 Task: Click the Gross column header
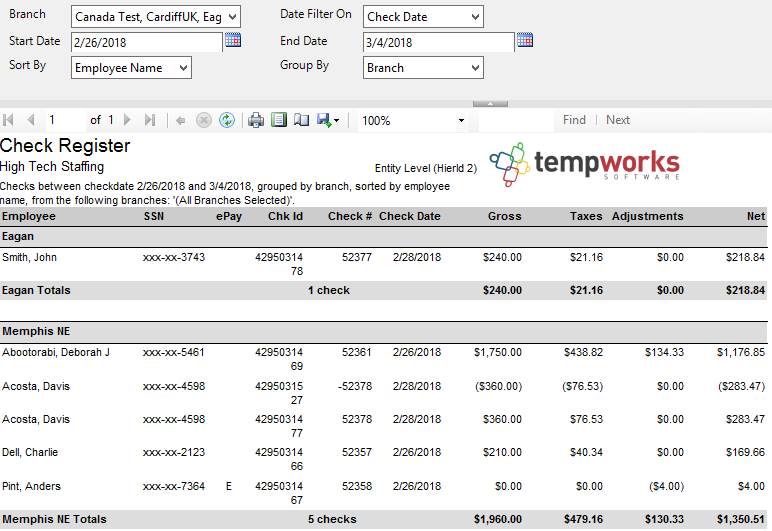click(x=505, y=217)
